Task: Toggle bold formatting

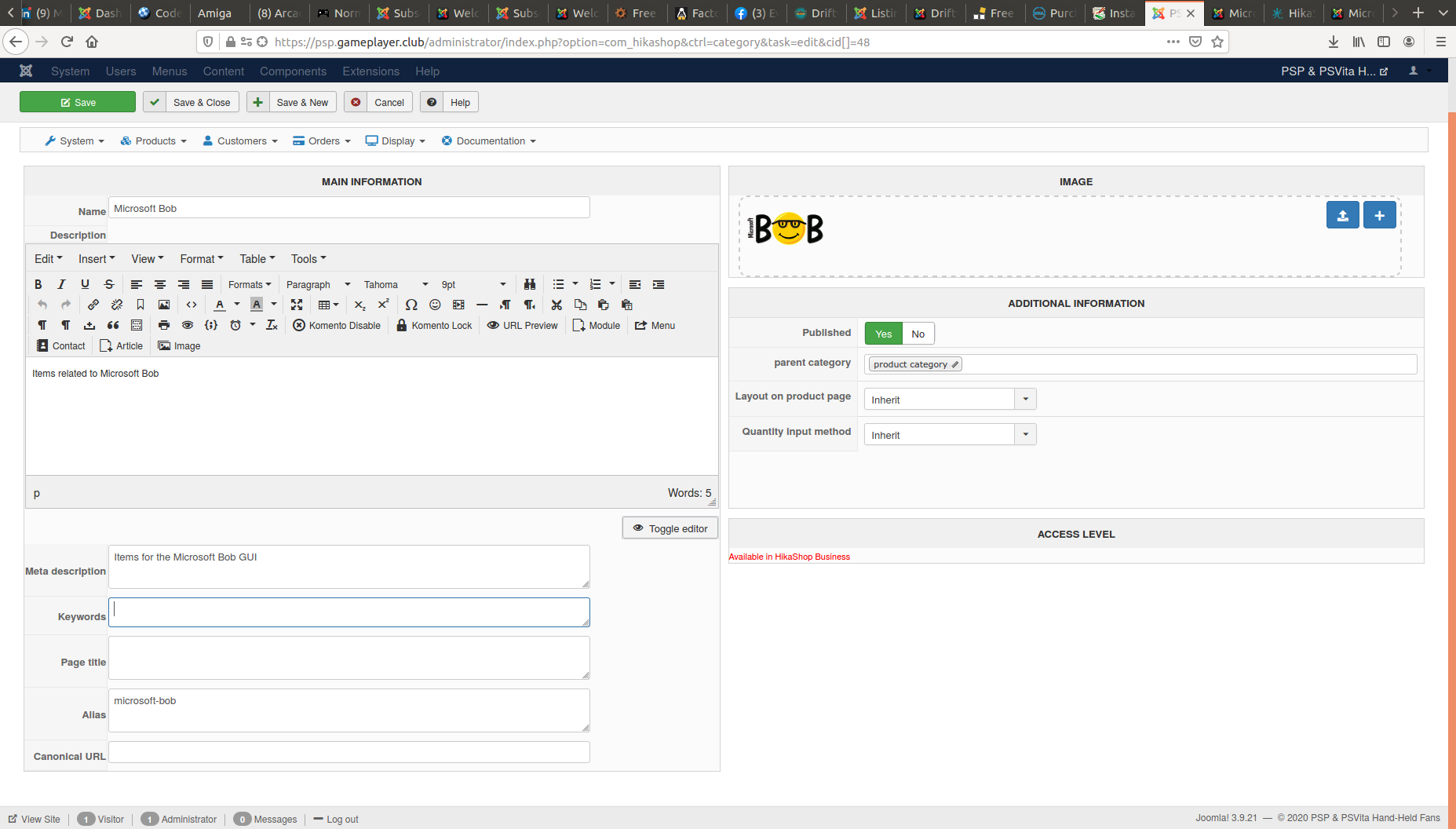Action: point(38,284)
